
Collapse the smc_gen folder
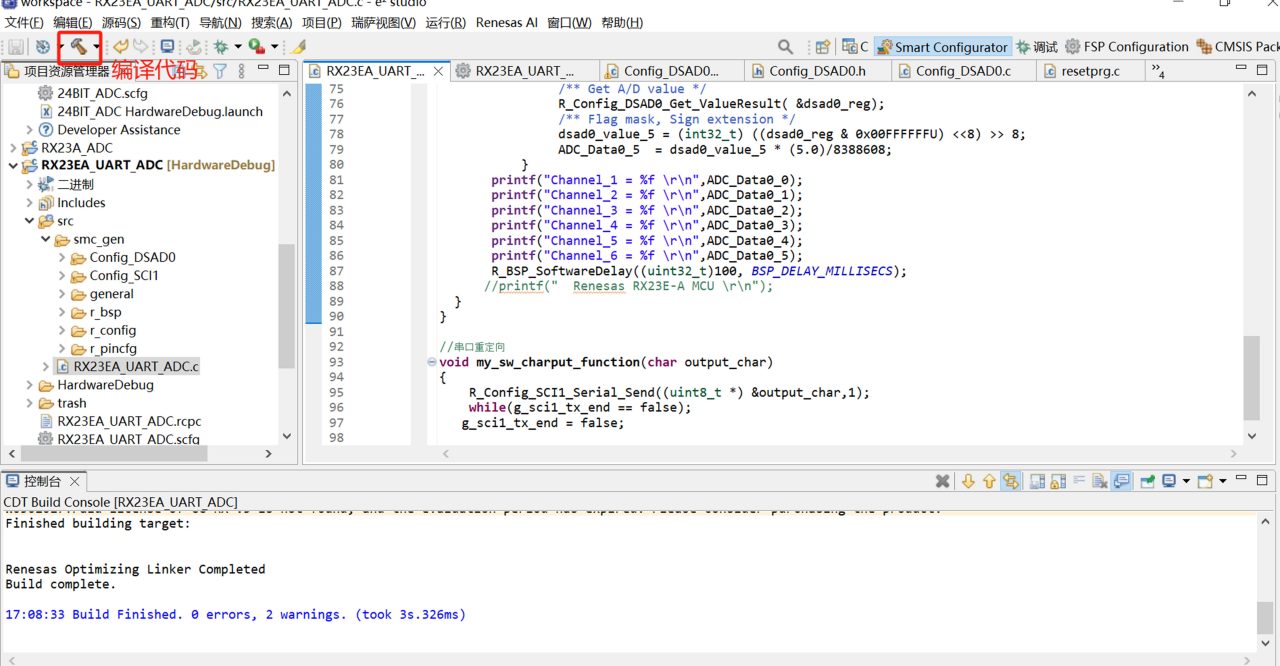(46, 239)
